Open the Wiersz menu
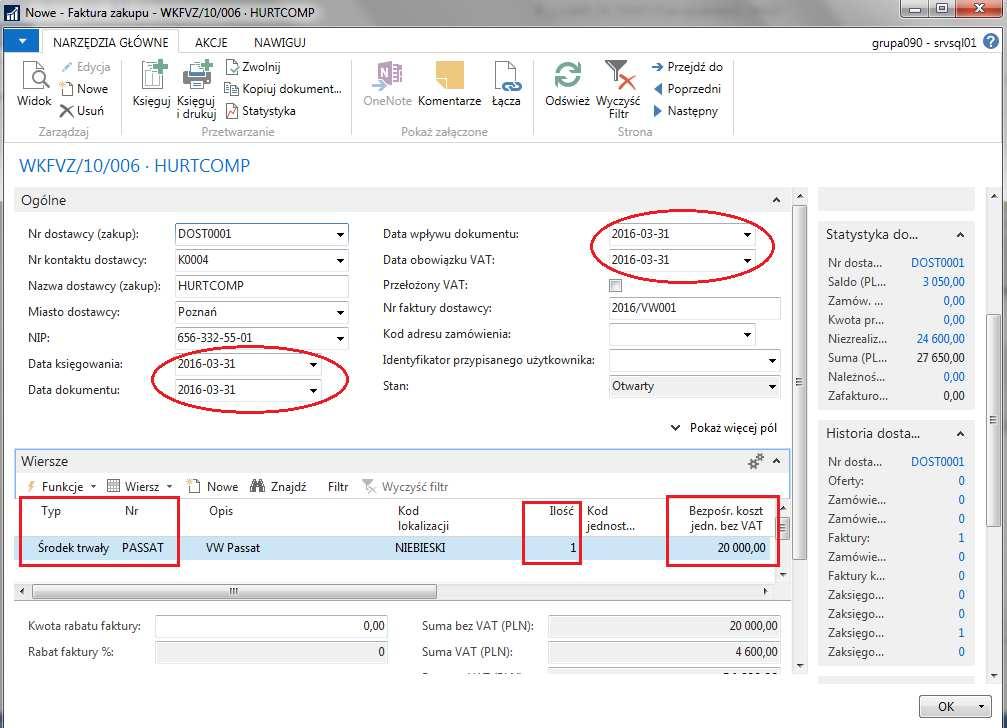The height and width of the screenshot is (728, 1007). [140, 487]
